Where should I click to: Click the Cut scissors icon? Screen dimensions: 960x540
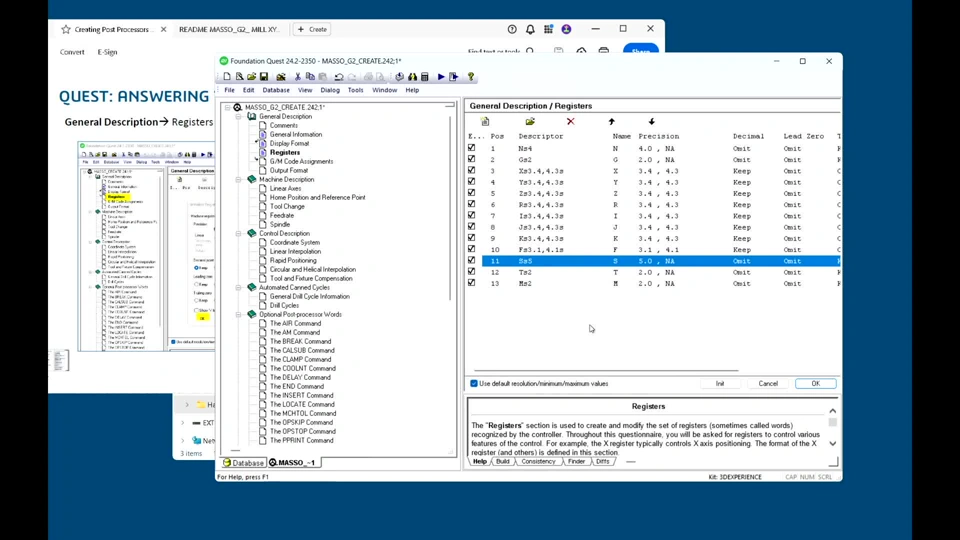(297, 77)
